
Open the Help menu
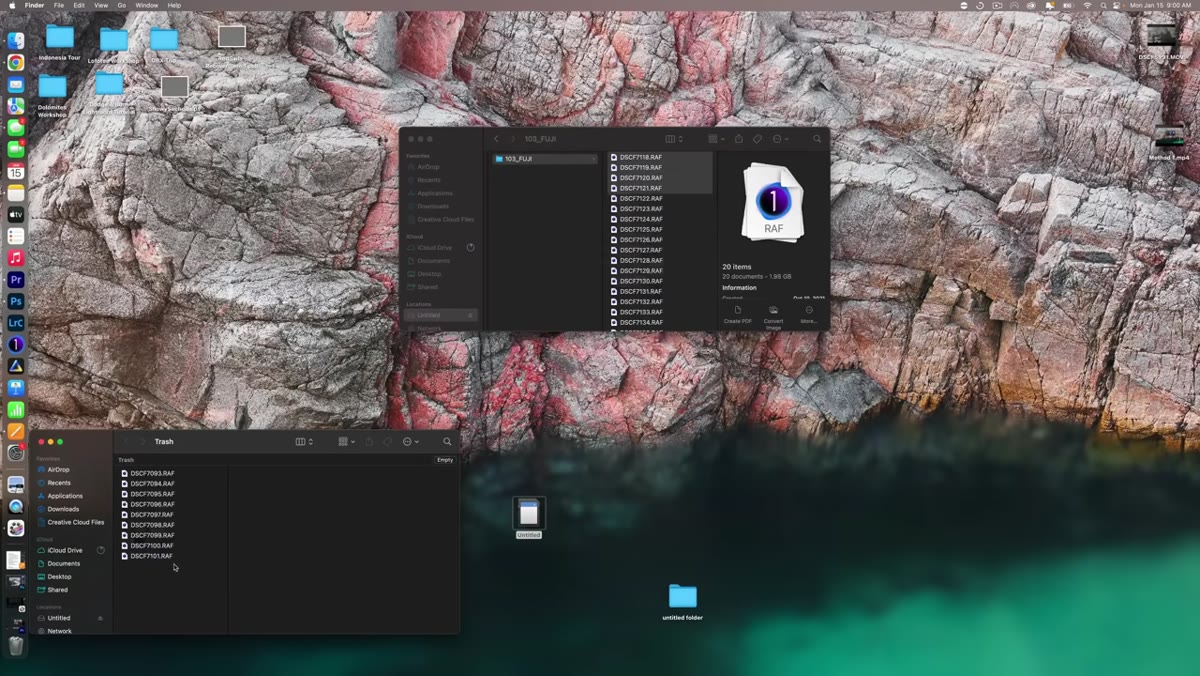pyautogui.click(x=174, y=5)
